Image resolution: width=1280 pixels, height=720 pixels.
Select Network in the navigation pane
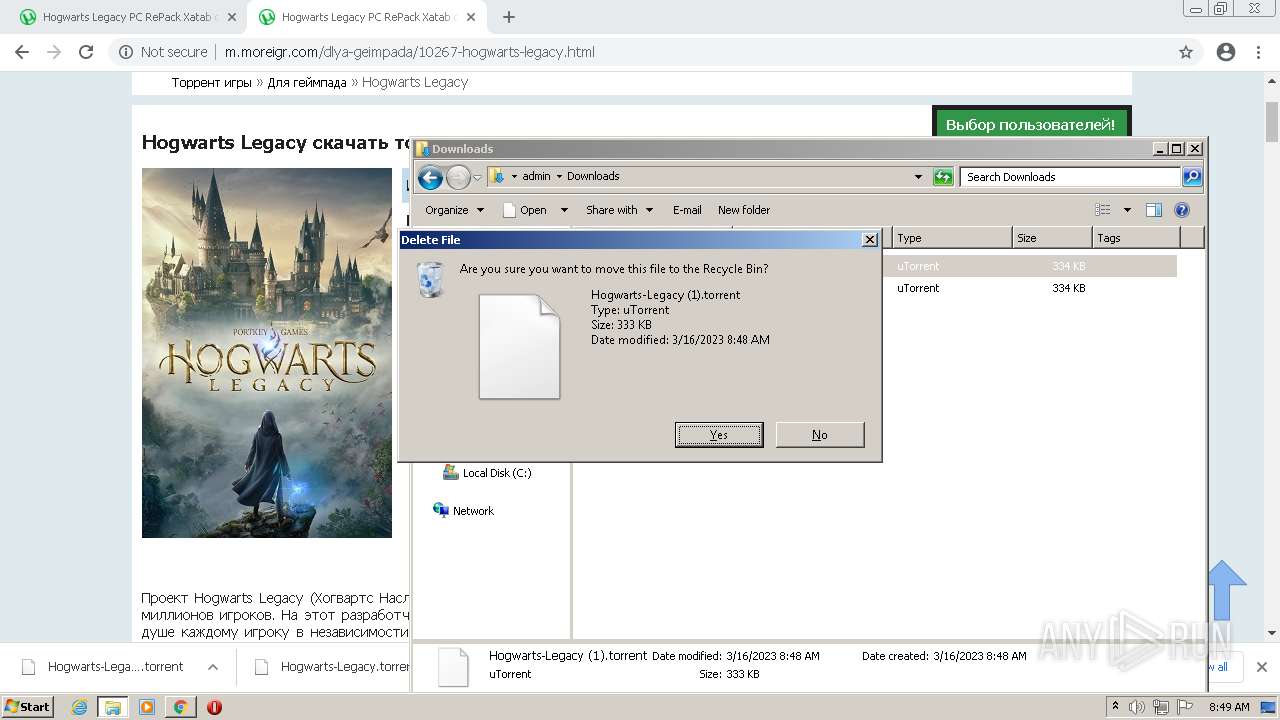[x=463, y=510]
